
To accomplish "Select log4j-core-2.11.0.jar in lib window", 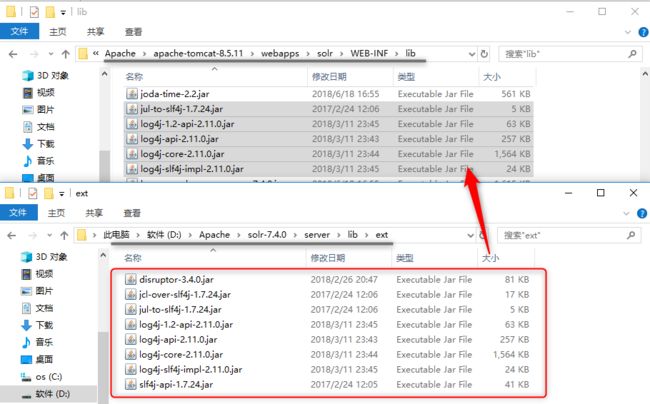I will pos(328,154).
